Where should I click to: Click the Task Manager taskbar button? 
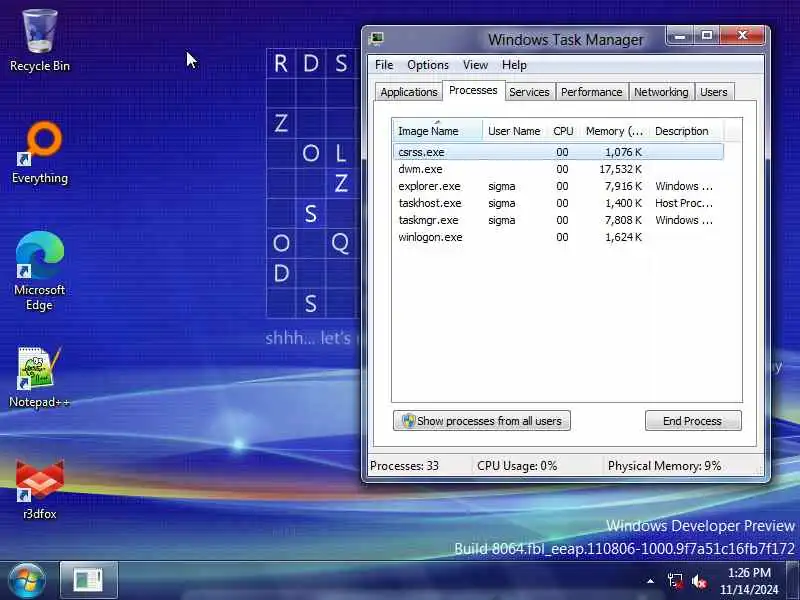[89, 581]
